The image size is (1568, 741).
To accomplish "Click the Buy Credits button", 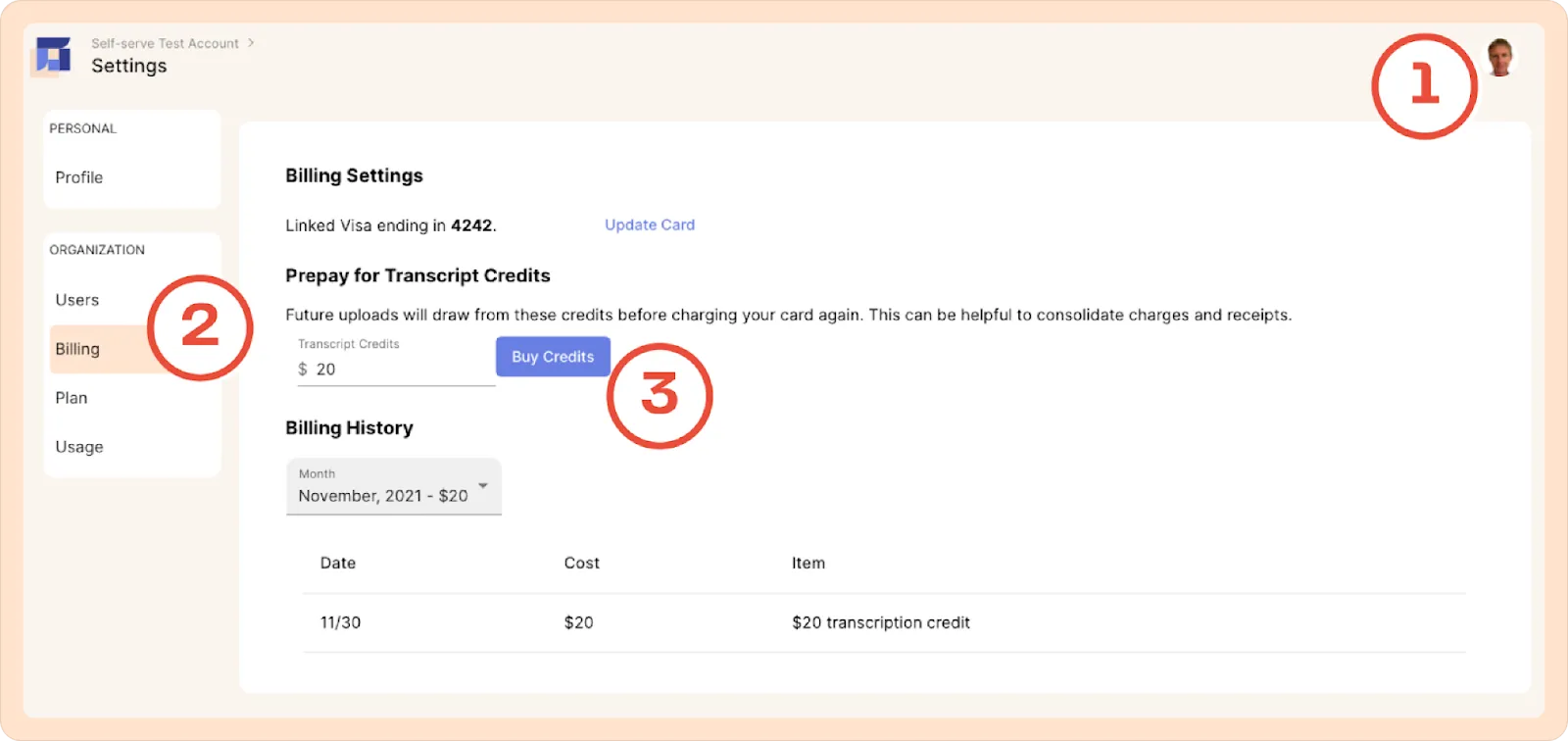I will click(553, 357).
